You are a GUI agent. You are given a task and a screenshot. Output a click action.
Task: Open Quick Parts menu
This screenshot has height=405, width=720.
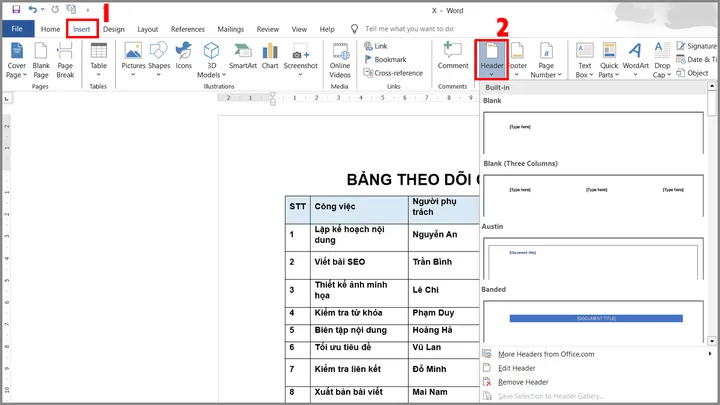tap(609, 60)
